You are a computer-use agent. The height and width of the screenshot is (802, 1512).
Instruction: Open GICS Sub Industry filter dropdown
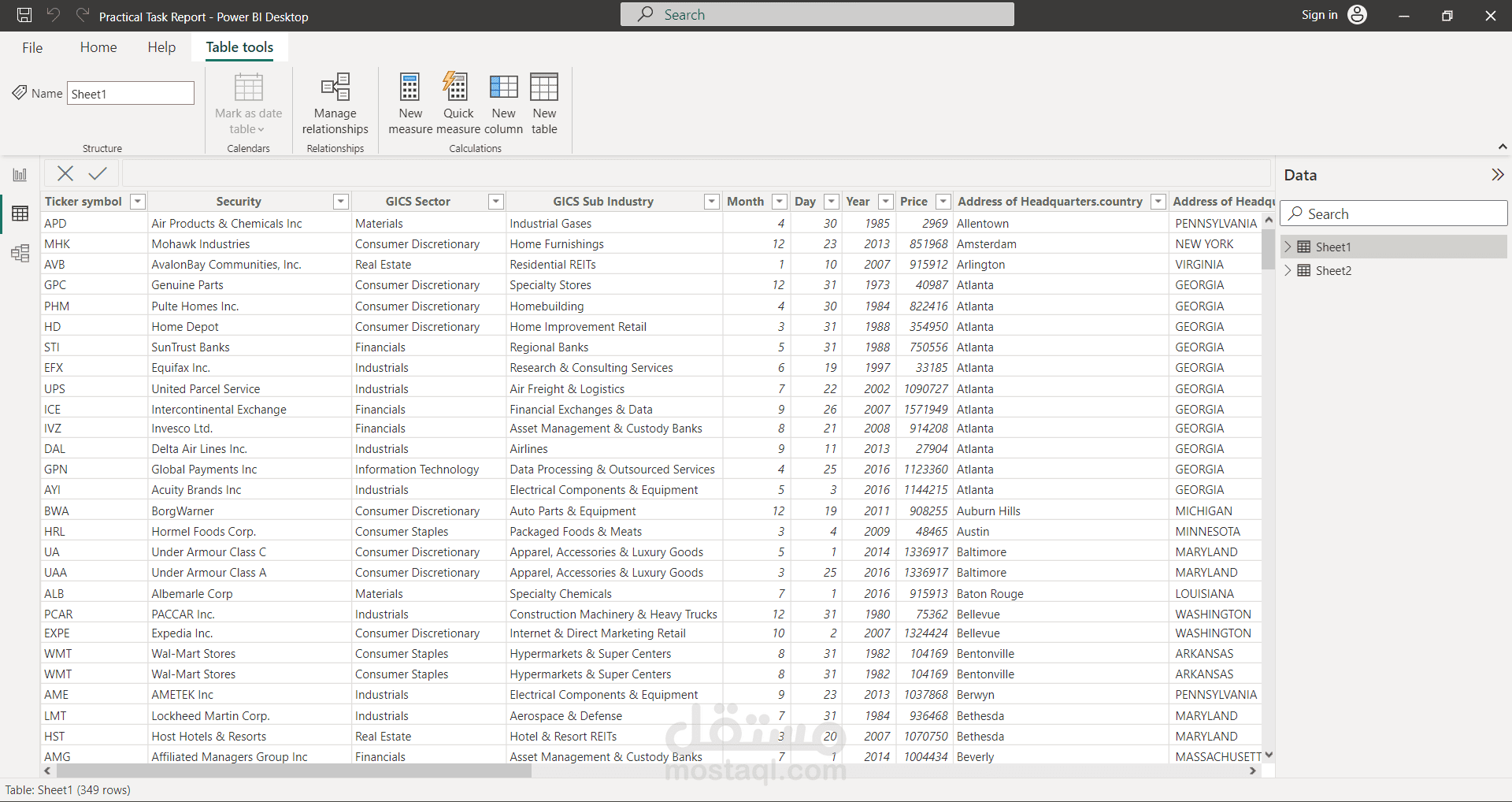[x=712, y=202]
